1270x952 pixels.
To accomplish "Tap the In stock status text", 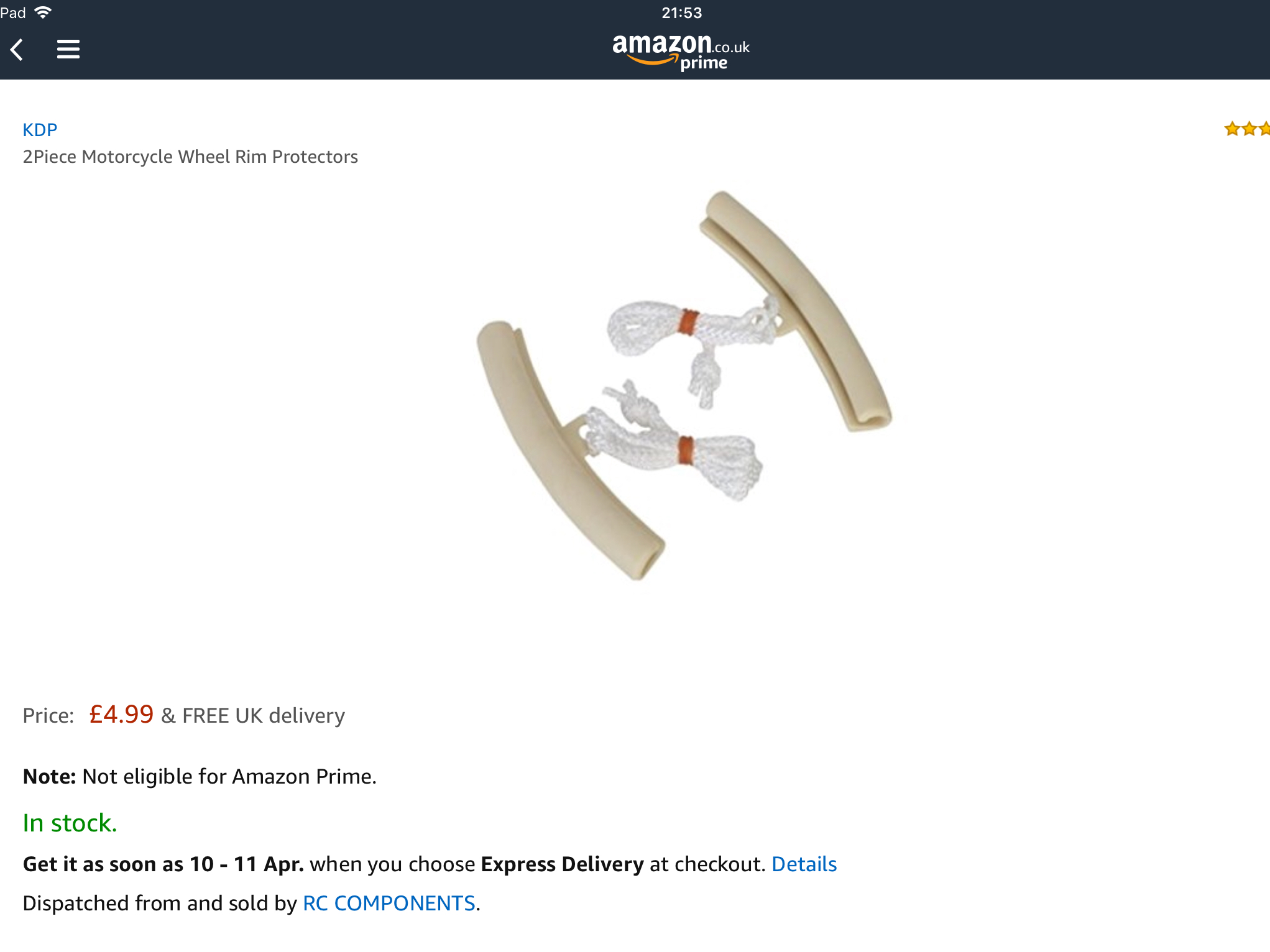I will click(x=70, y=823).
